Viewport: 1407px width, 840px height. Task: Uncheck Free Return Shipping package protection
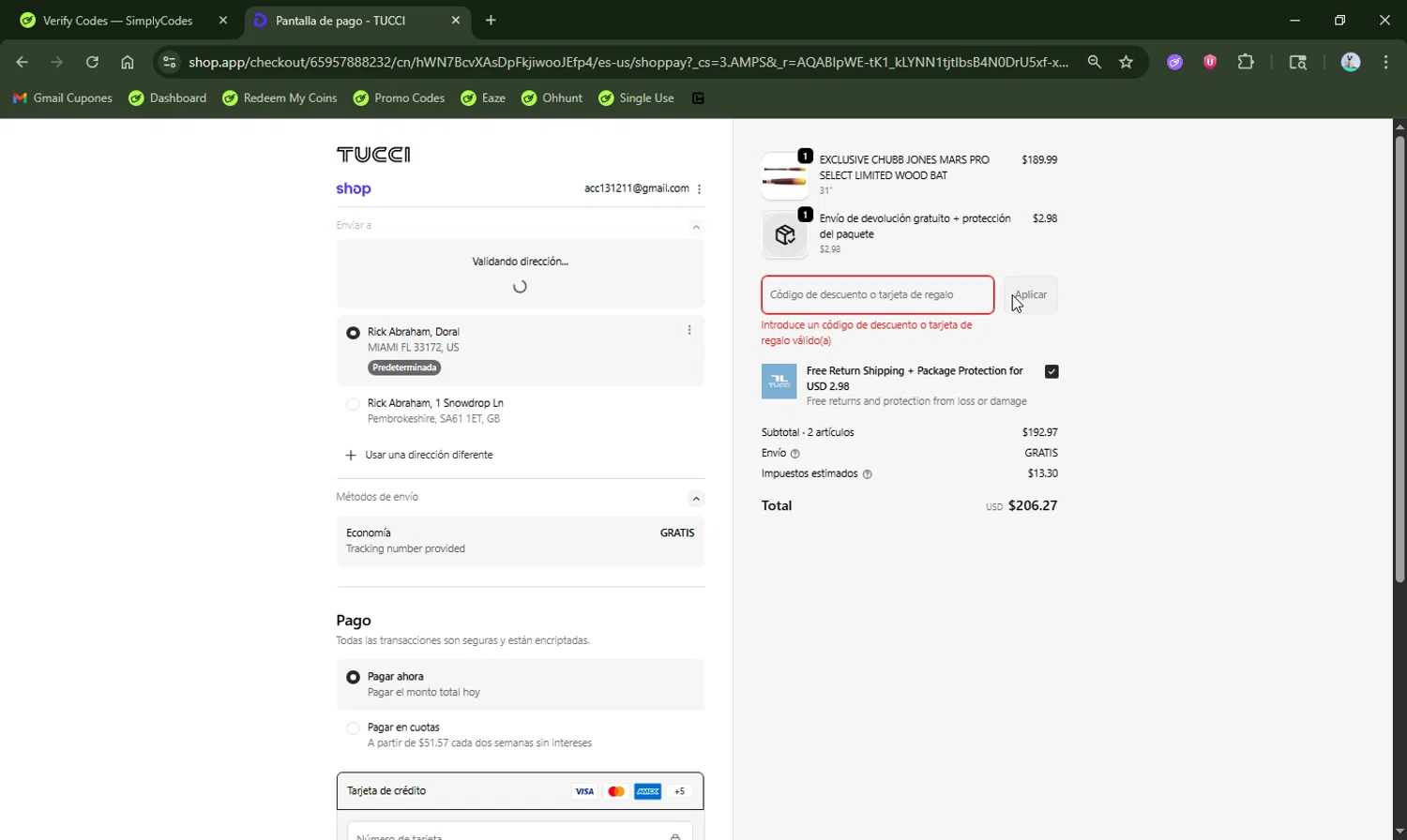tap(1051, 371)
